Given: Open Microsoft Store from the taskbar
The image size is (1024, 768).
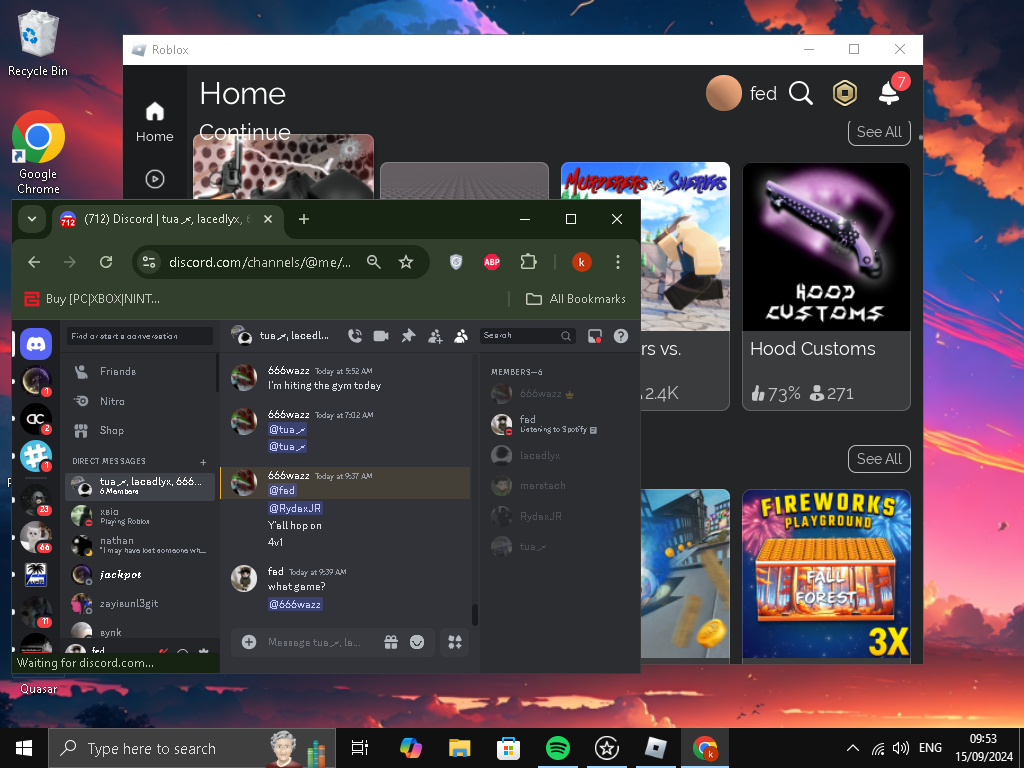Looking at the screenshot, I should click(x=509, y=748).
